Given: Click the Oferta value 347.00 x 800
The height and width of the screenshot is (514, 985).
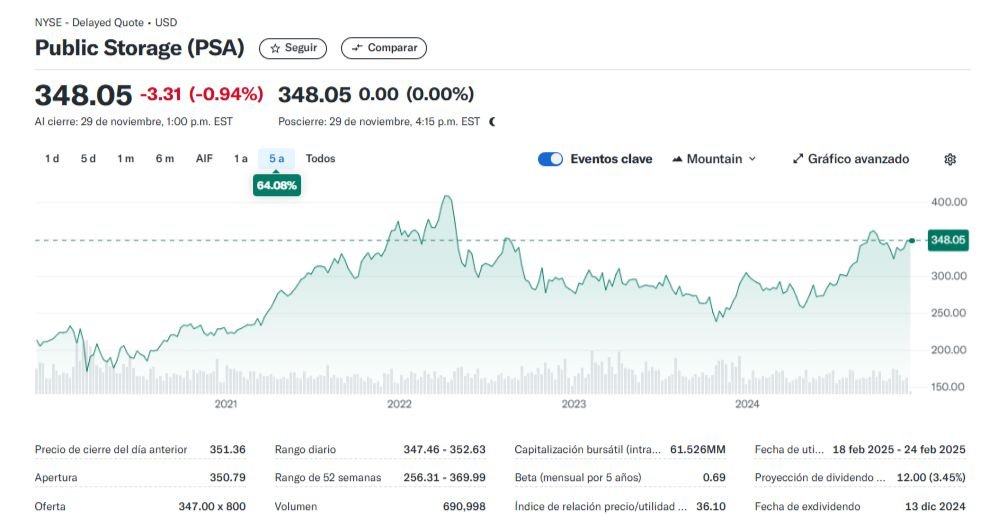Looking at the screenshot, I should pos(212,506).
